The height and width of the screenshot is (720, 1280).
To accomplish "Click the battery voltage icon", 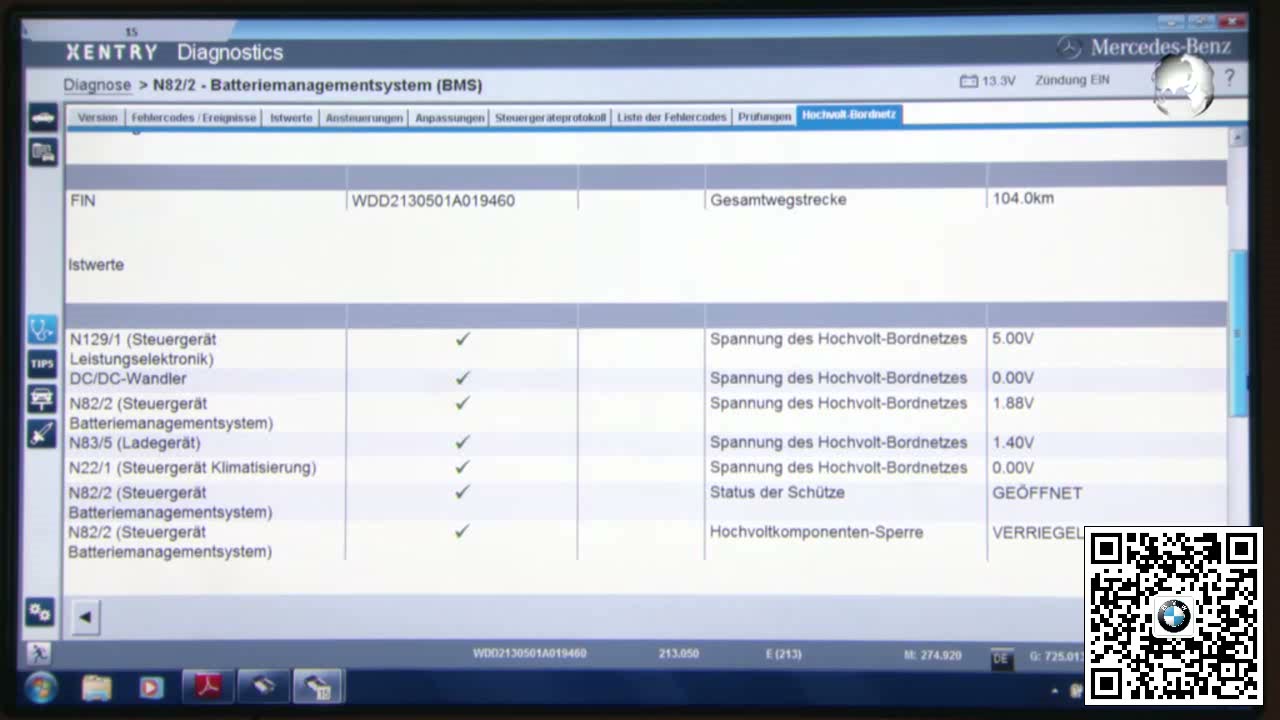I will pos(968,81).
